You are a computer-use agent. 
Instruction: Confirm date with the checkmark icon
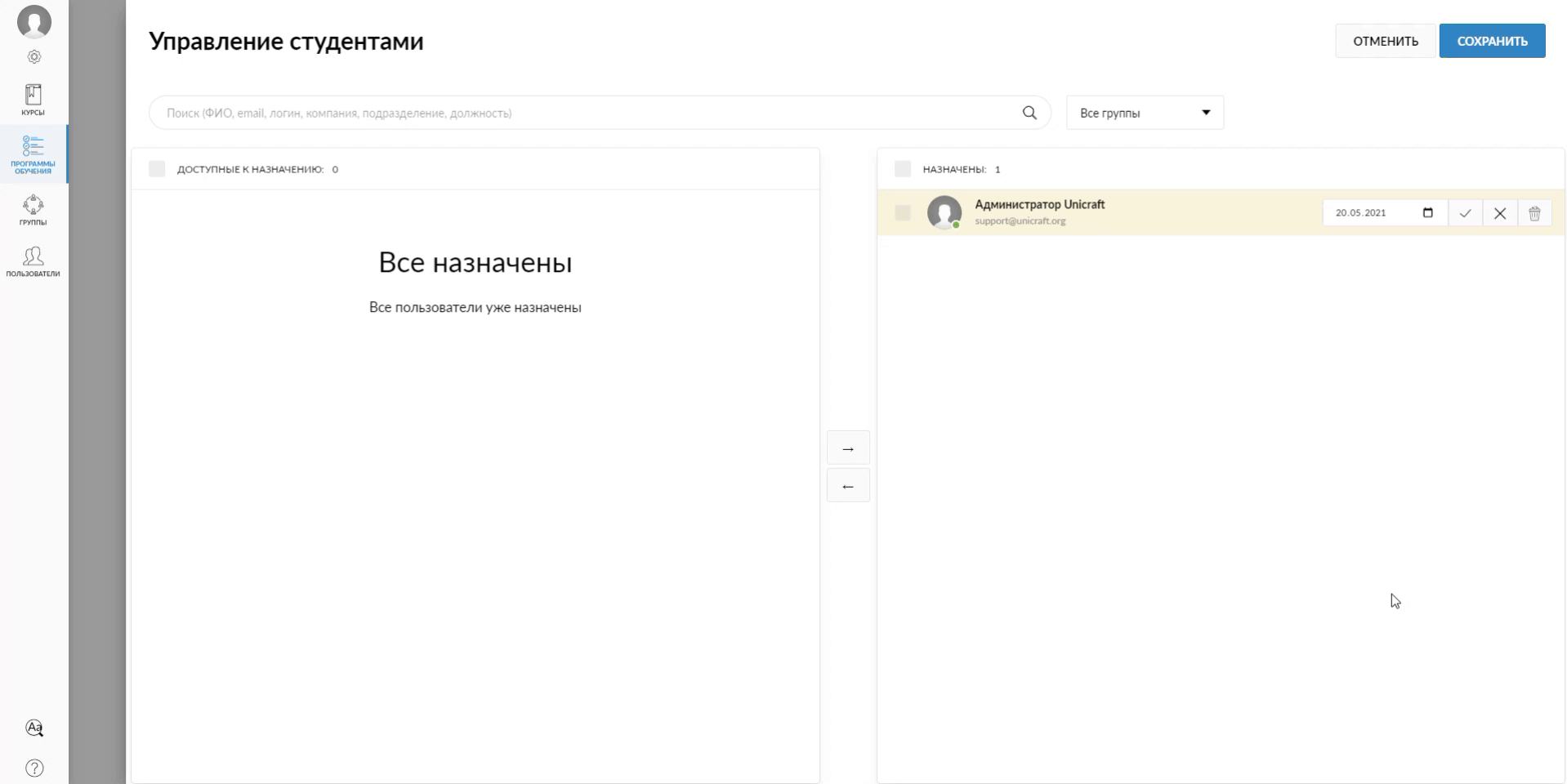click(x=1465, y=213)
